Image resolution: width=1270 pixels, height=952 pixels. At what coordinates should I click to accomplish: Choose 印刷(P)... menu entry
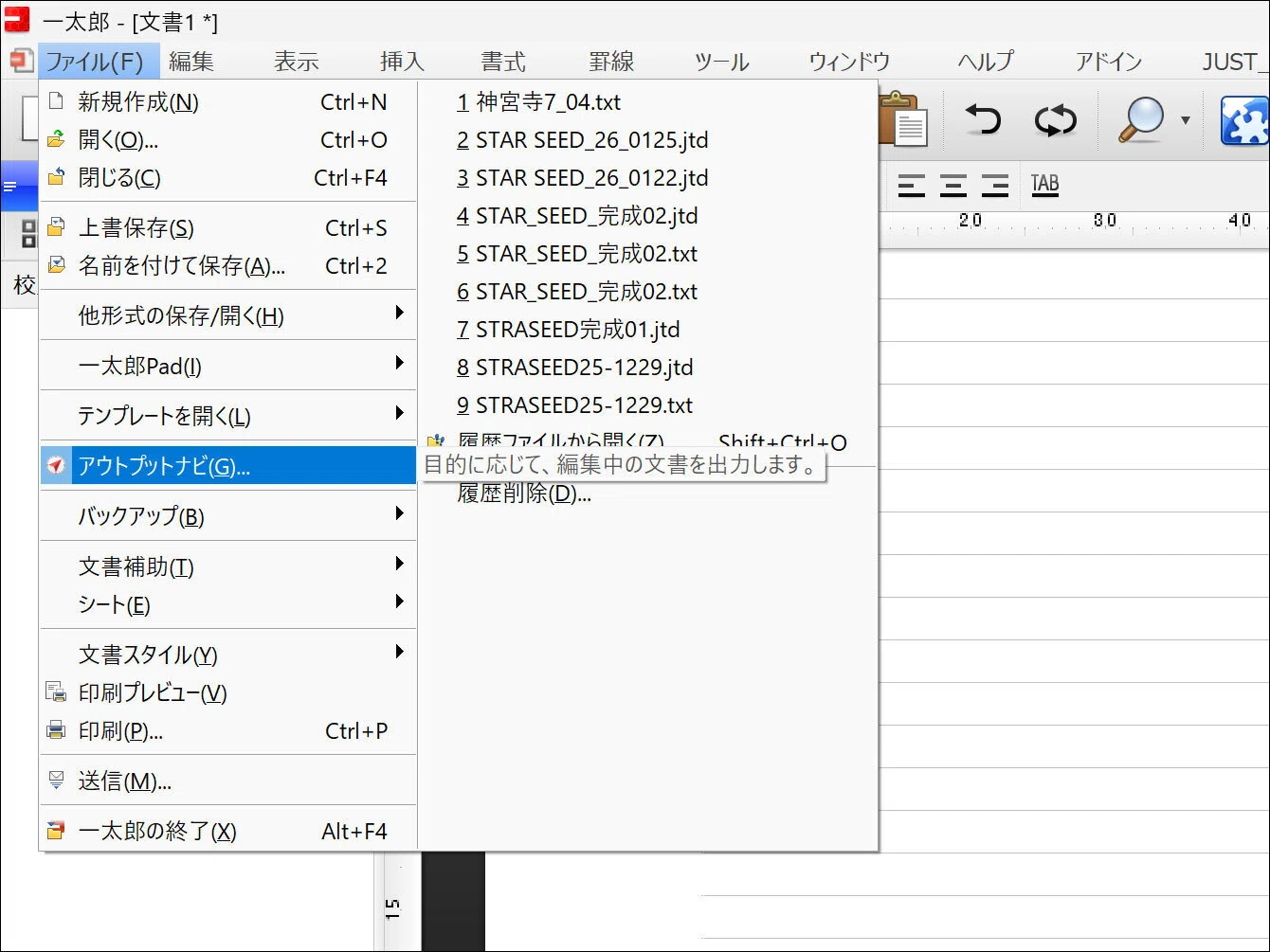coord(228,730)
